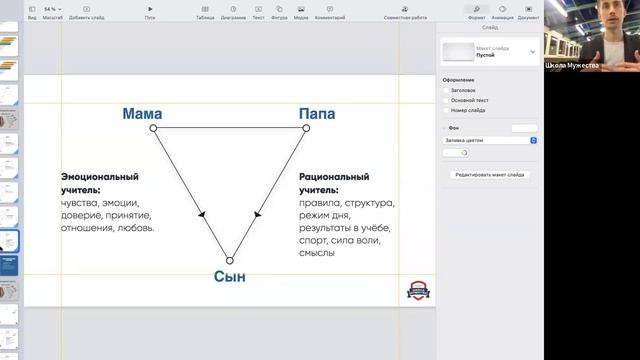Open the 54 % zoom dropdown
Screen dimensions: 640x360
tap(53, 9)
